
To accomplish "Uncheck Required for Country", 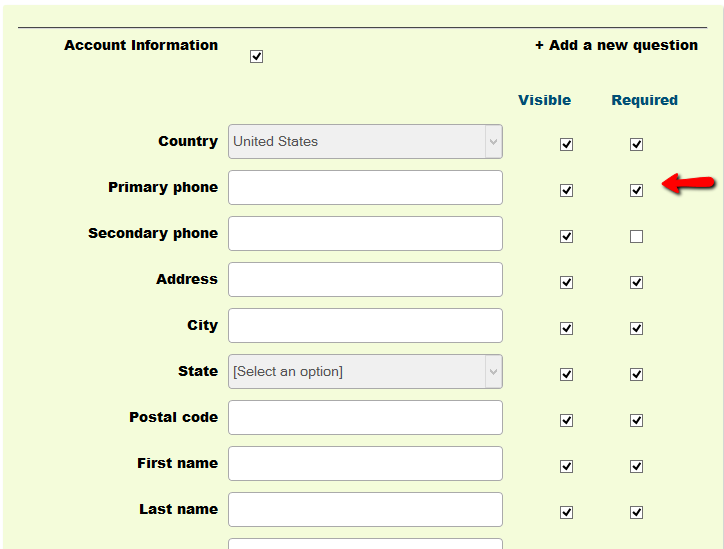I will pyautogui.click(x=636, y=144).
